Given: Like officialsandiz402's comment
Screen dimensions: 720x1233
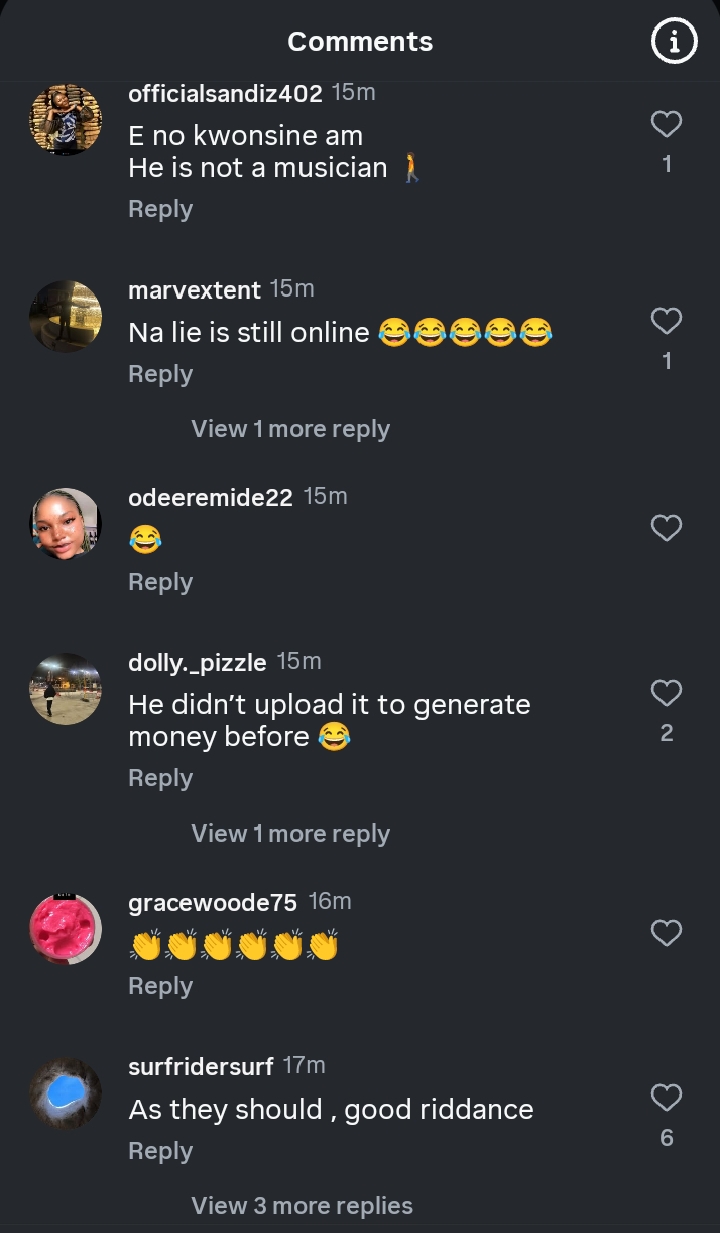Looking at the screenshot, I should pos(666,124).
